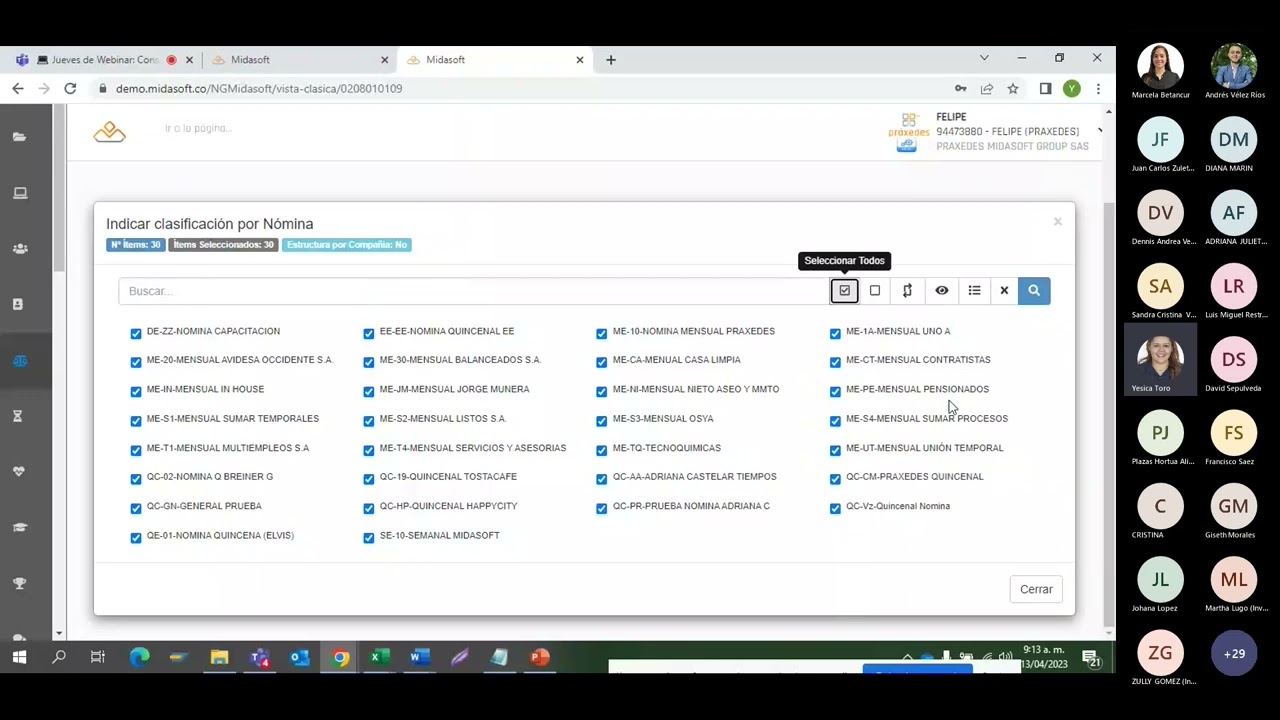This screenshot has height=720, width=1280.
Task: Open the browser side panel icon
Action: coord(1045,89)
